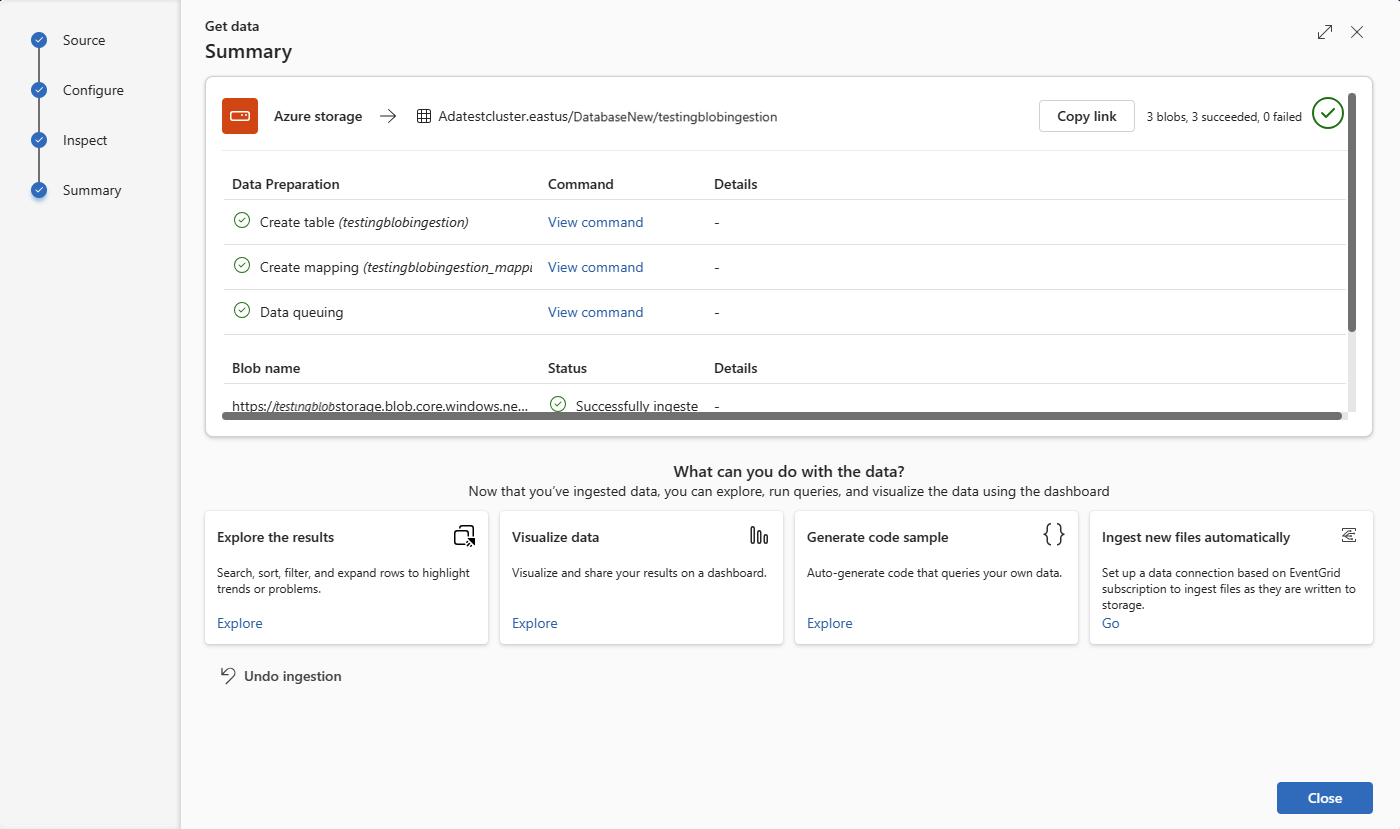Screen dimensions: 1400x829
Task: Click the Summary step circle icon
Action: (x=39, y=190)
